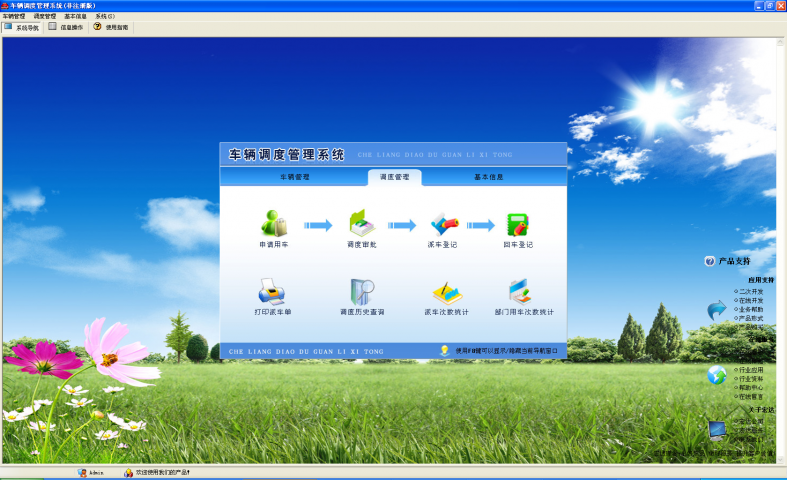The width and height of the screenshot is (787, 480).
Task: Click the 产品支持 help question-mark icon
Action: coord(710,261)
